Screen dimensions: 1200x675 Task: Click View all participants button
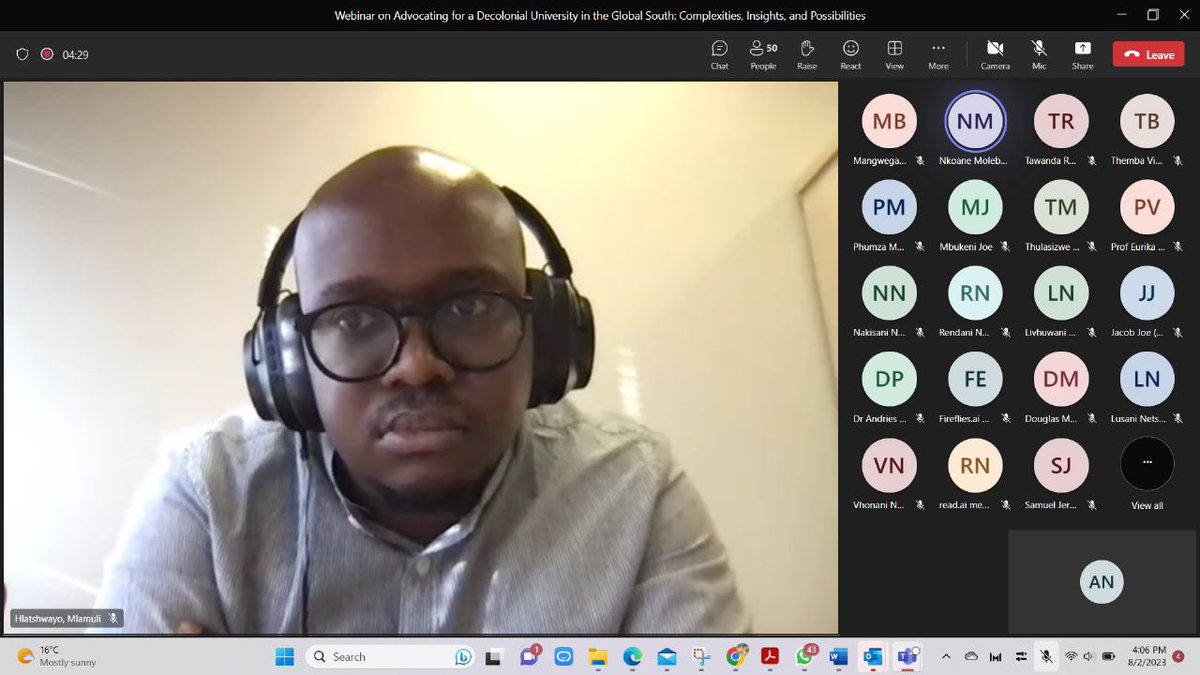(x=1147, y=465)
